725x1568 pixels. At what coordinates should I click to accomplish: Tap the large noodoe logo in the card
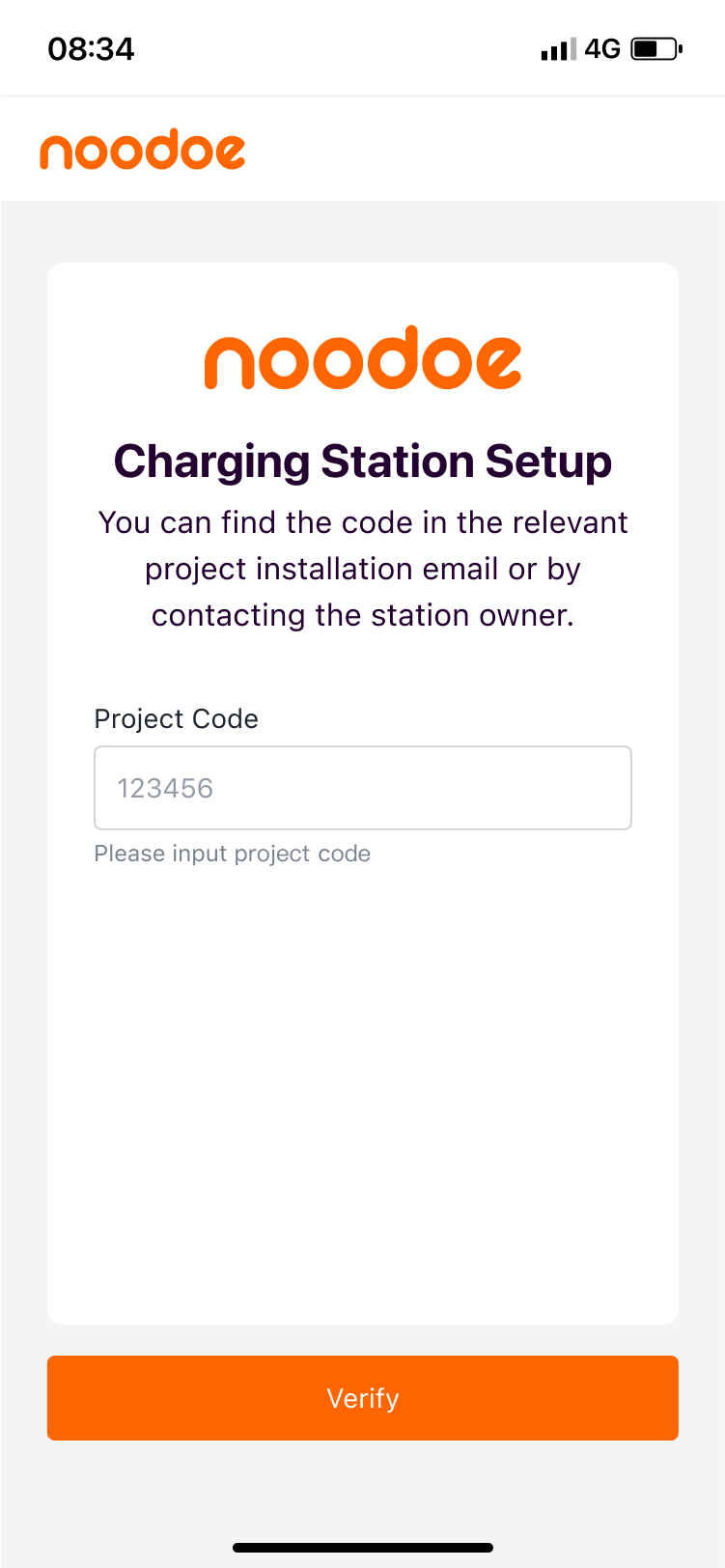click(363, 358)
